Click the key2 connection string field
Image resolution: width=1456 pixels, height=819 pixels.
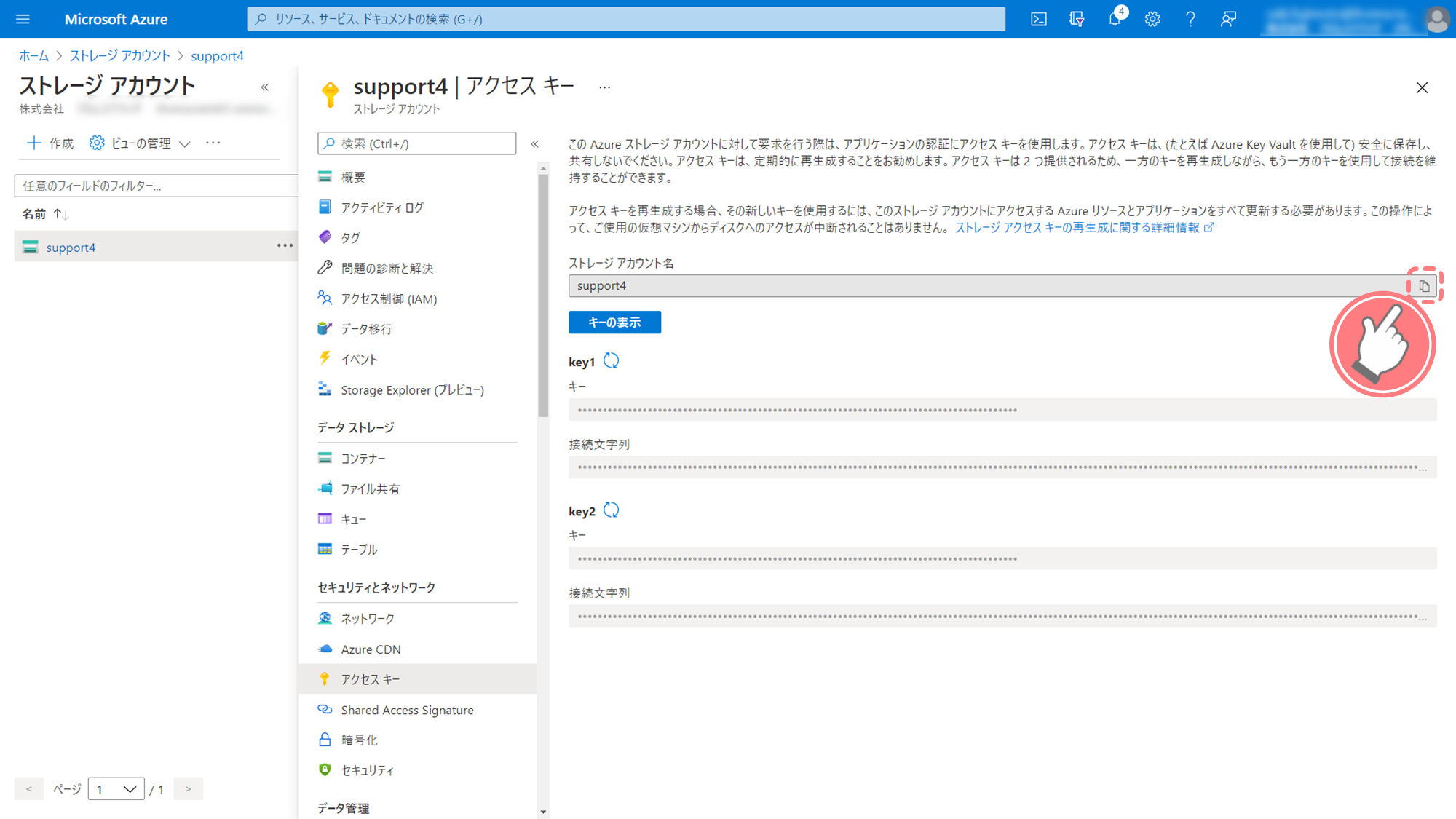point(1002,616)
